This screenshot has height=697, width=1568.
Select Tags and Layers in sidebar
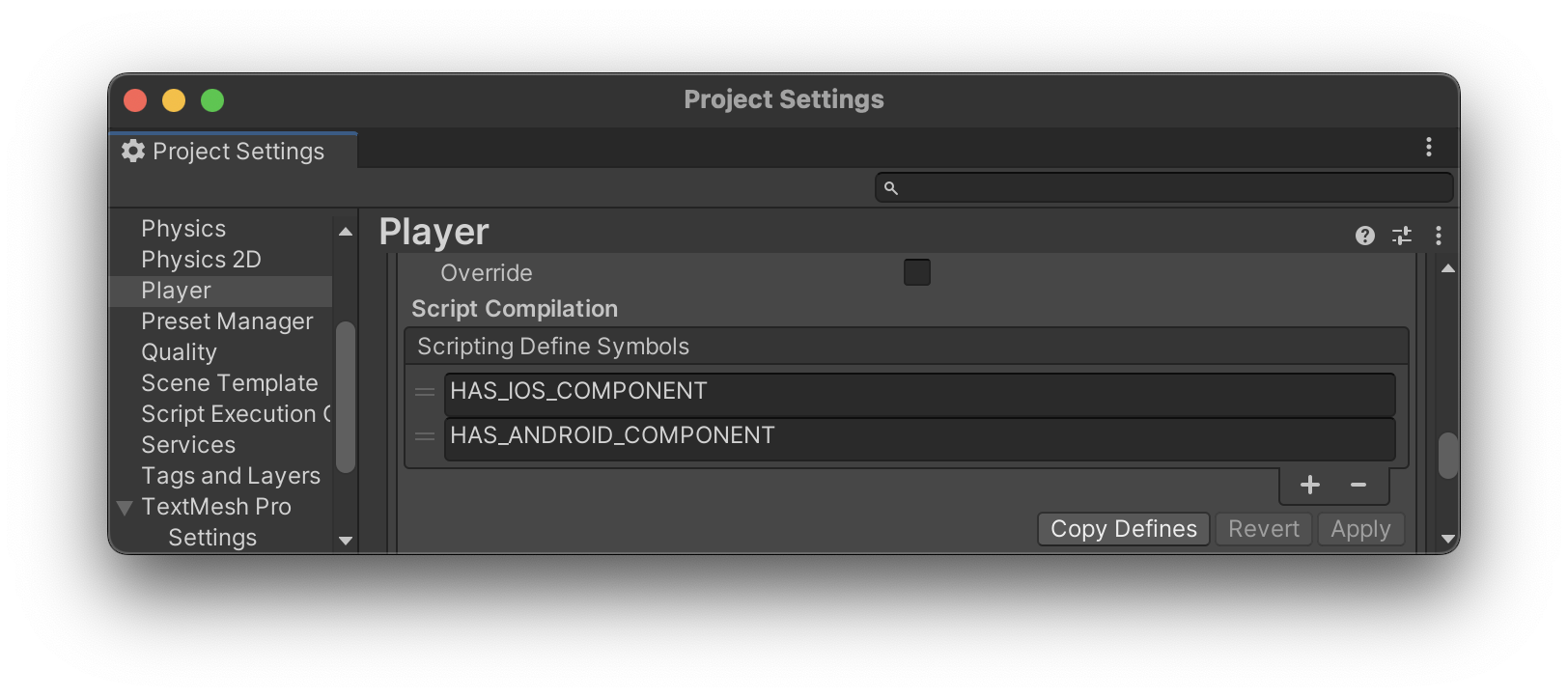tap(230, 476)
